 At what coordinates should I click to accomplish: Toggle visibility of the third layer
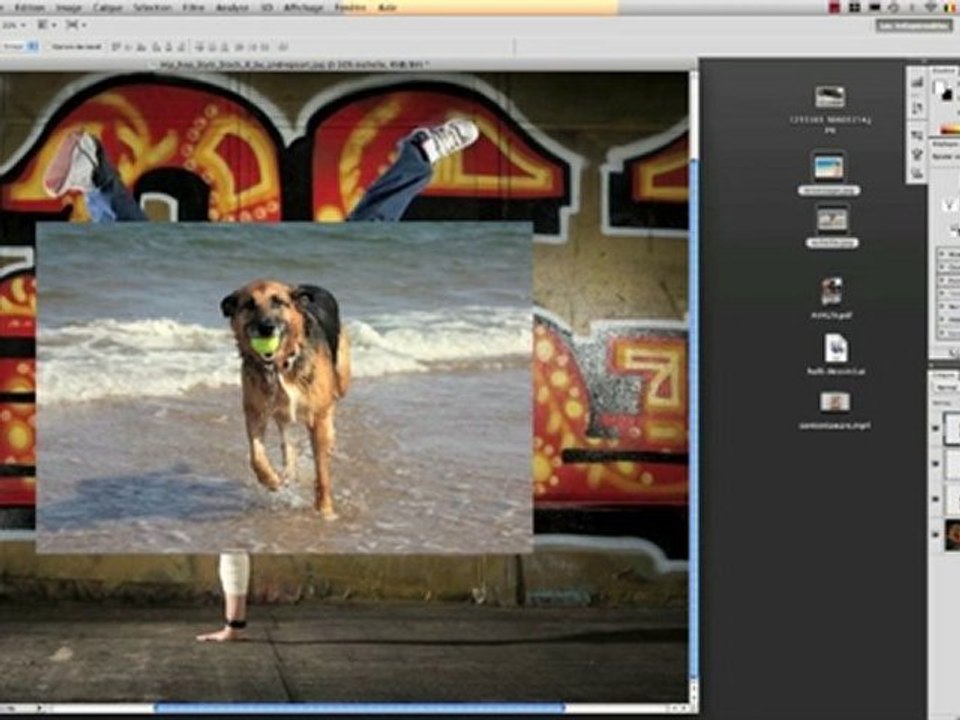coord(936,500)
